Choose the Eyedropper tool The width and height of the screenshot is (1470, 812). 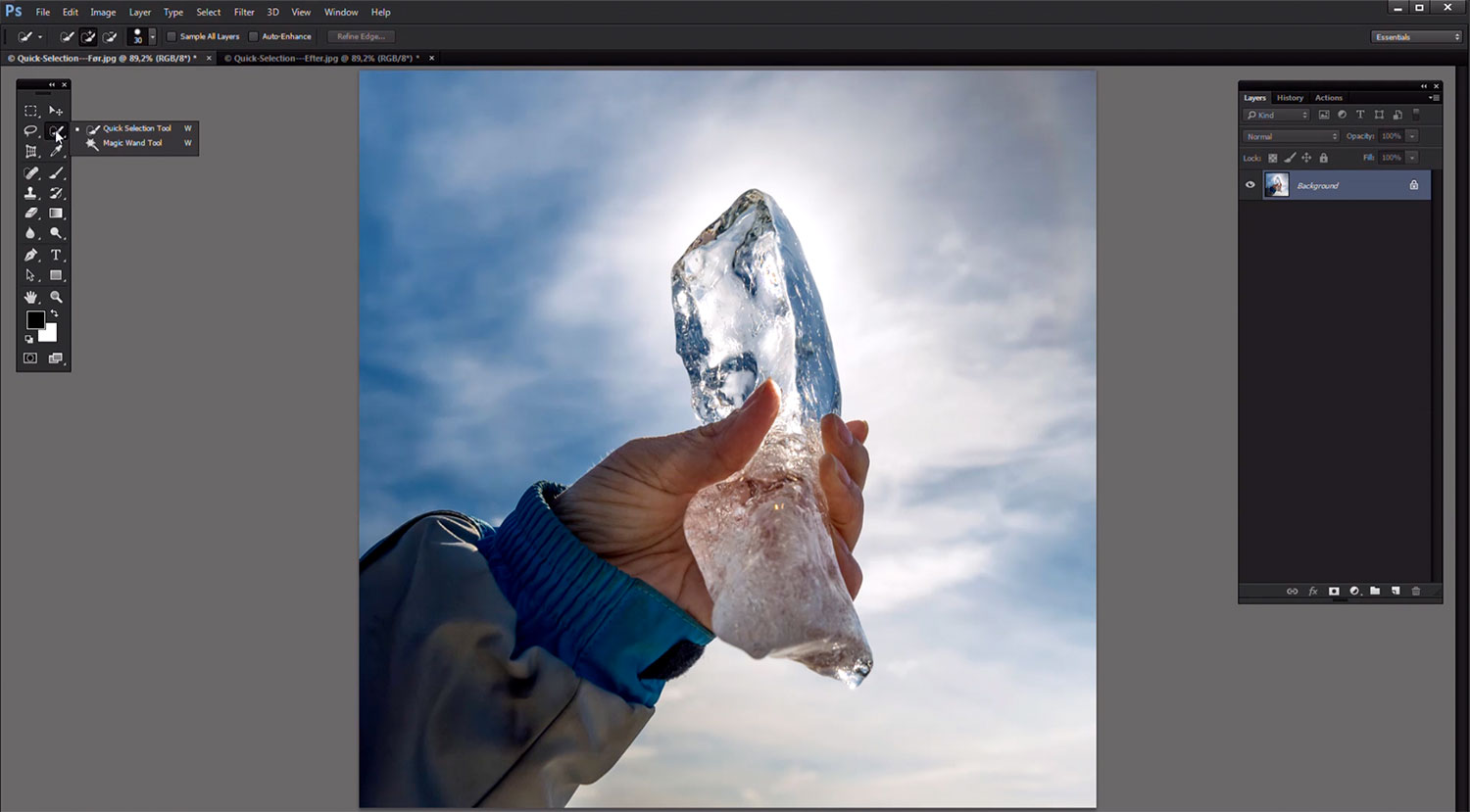pos(56,152)
